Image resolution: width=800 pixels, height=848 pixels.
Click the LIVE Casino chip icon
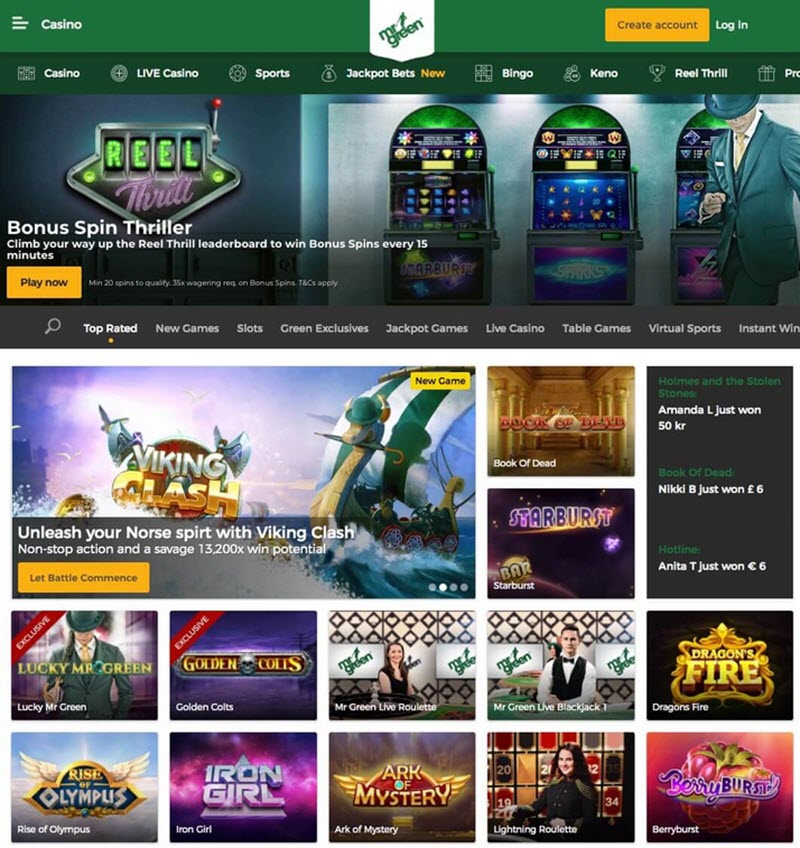point(119,73)
